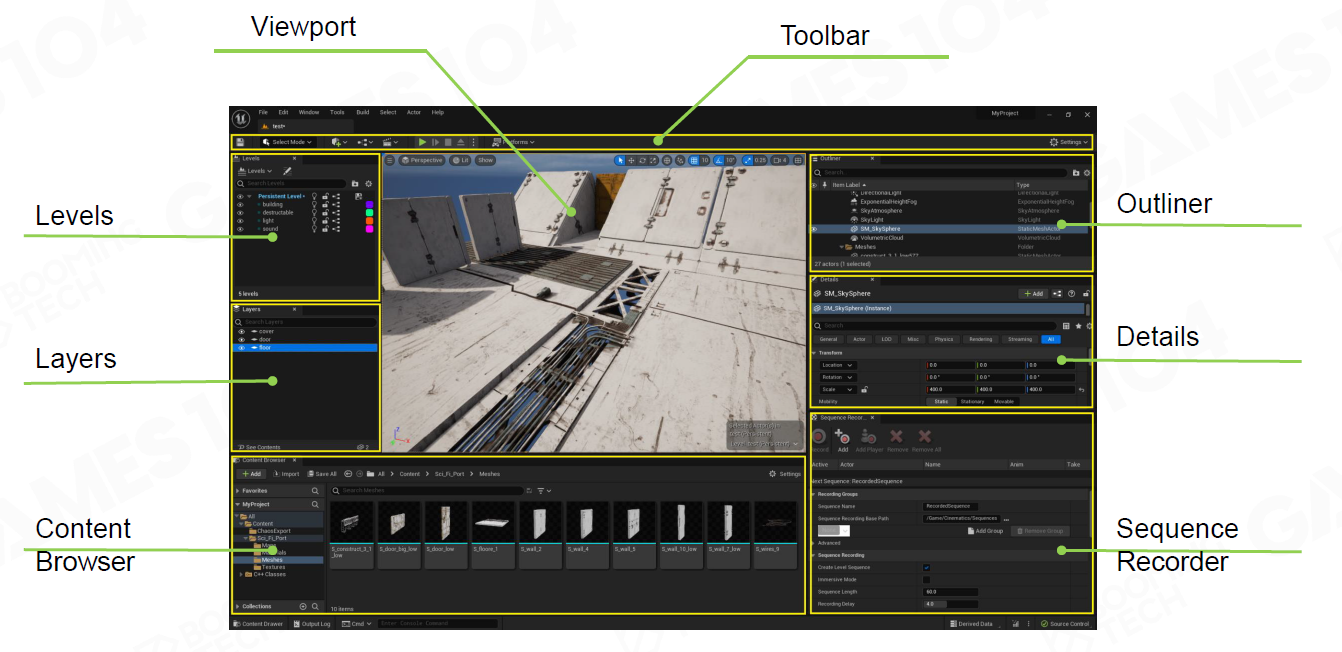Open the File menu
1342x652 pixels.
pyautogui.click(x=263, y=112)
